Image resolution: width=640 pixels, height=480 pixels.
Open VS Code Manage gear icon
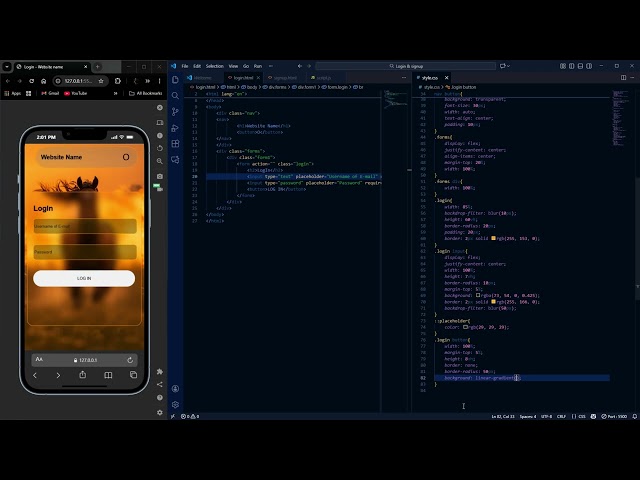[x=175, y=404]
